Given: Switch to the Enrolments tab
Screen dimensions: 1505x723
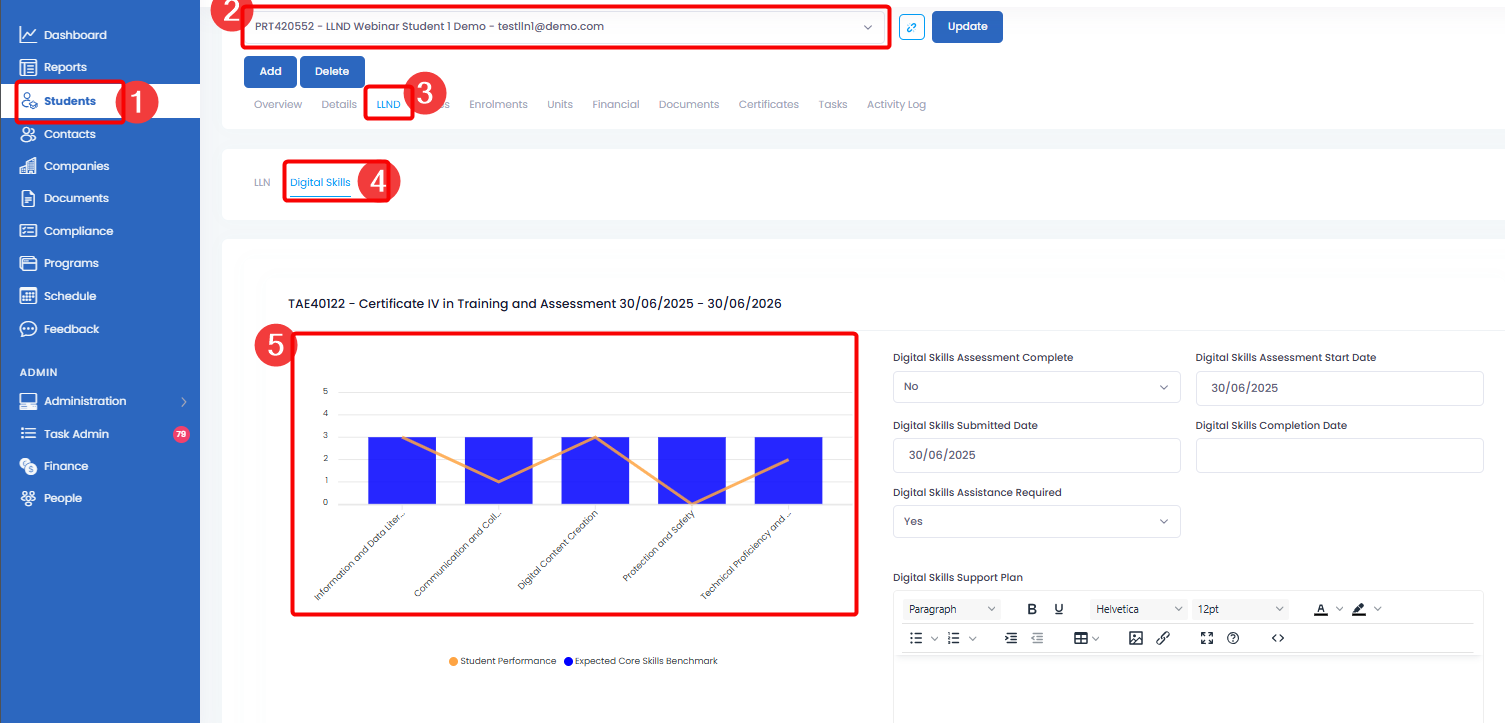Looking at the screenshot, I should click(x=498, y=104).
